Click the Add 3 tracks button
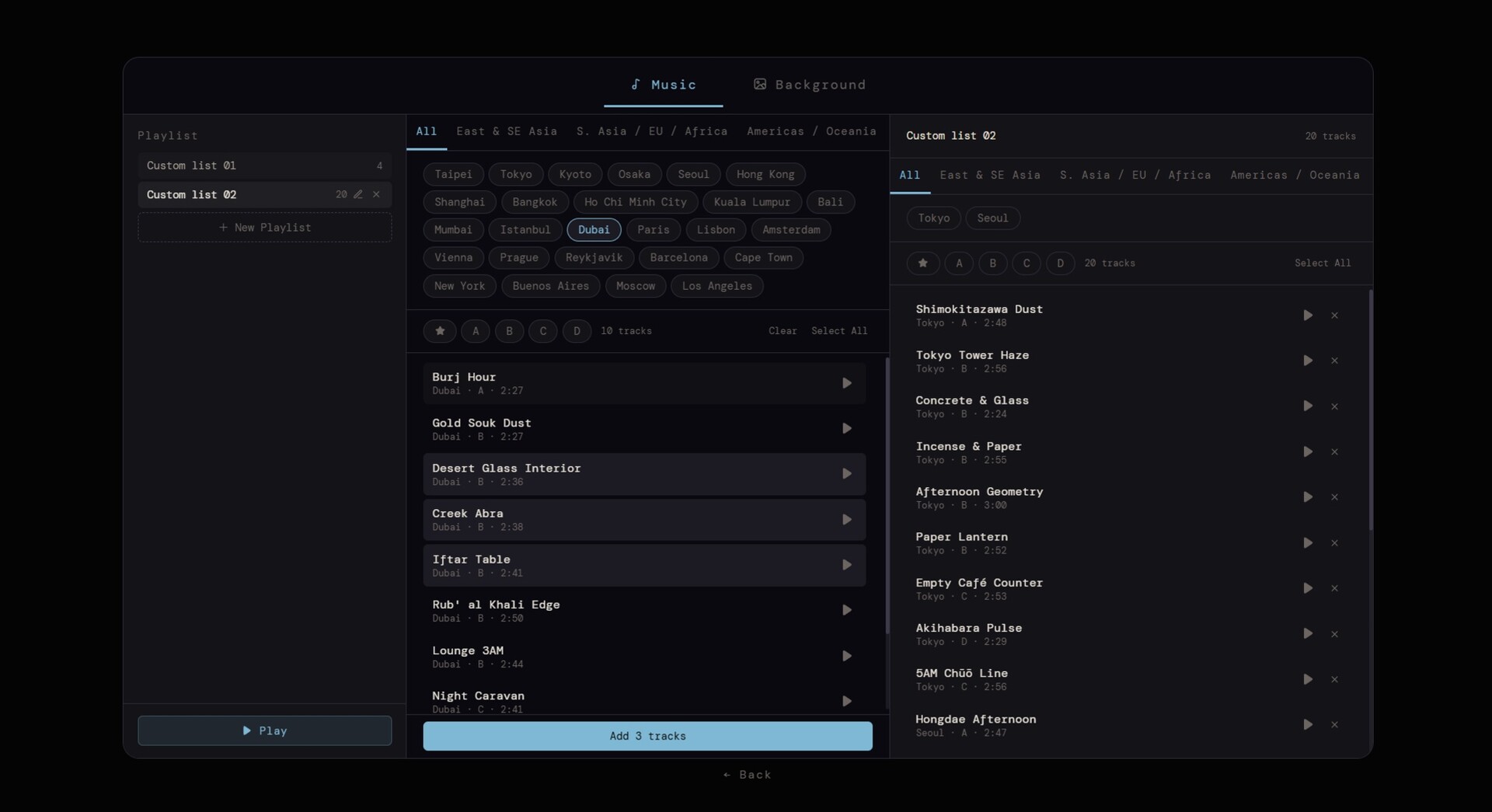Viewport: 1492px width, 812px height. pyautogui.click(x=647, y=736)
